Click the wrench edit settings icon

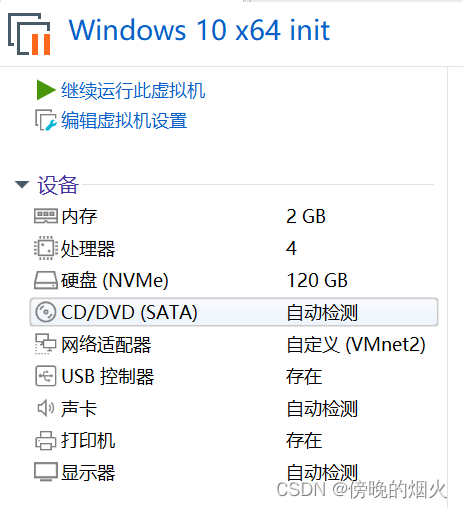point(46,120)
